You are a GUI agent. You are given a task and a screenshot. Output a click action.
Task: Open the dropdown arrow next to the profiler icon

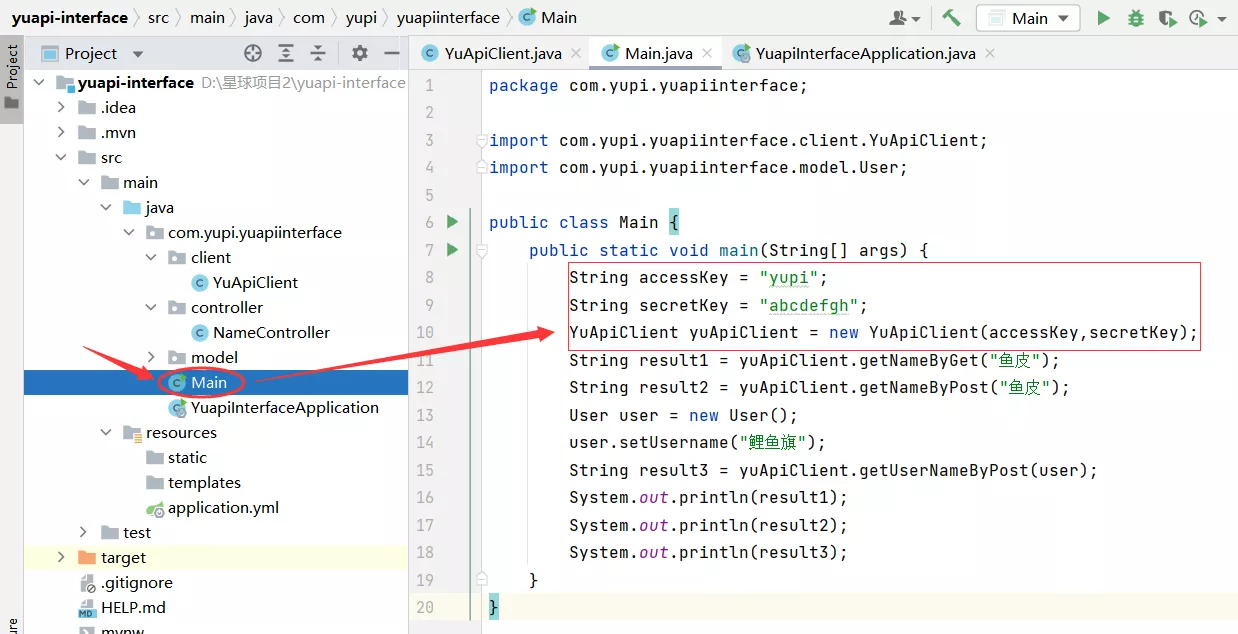click(1222, 19)
